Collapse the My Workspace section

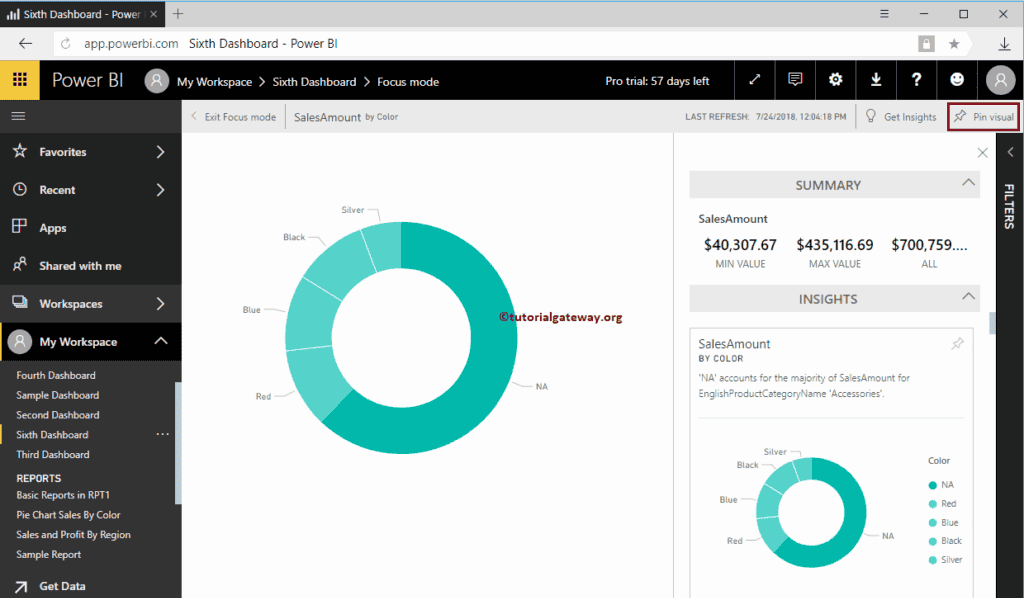click(x=160, y=342)
